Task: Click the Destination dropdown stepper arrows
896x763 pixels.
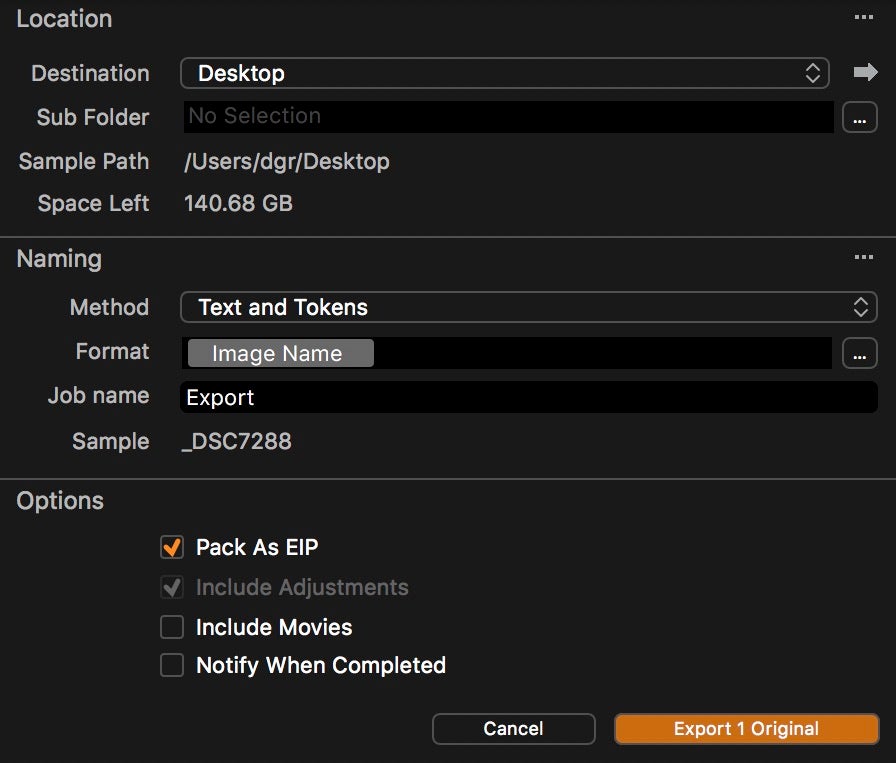Action: (813, 73)
